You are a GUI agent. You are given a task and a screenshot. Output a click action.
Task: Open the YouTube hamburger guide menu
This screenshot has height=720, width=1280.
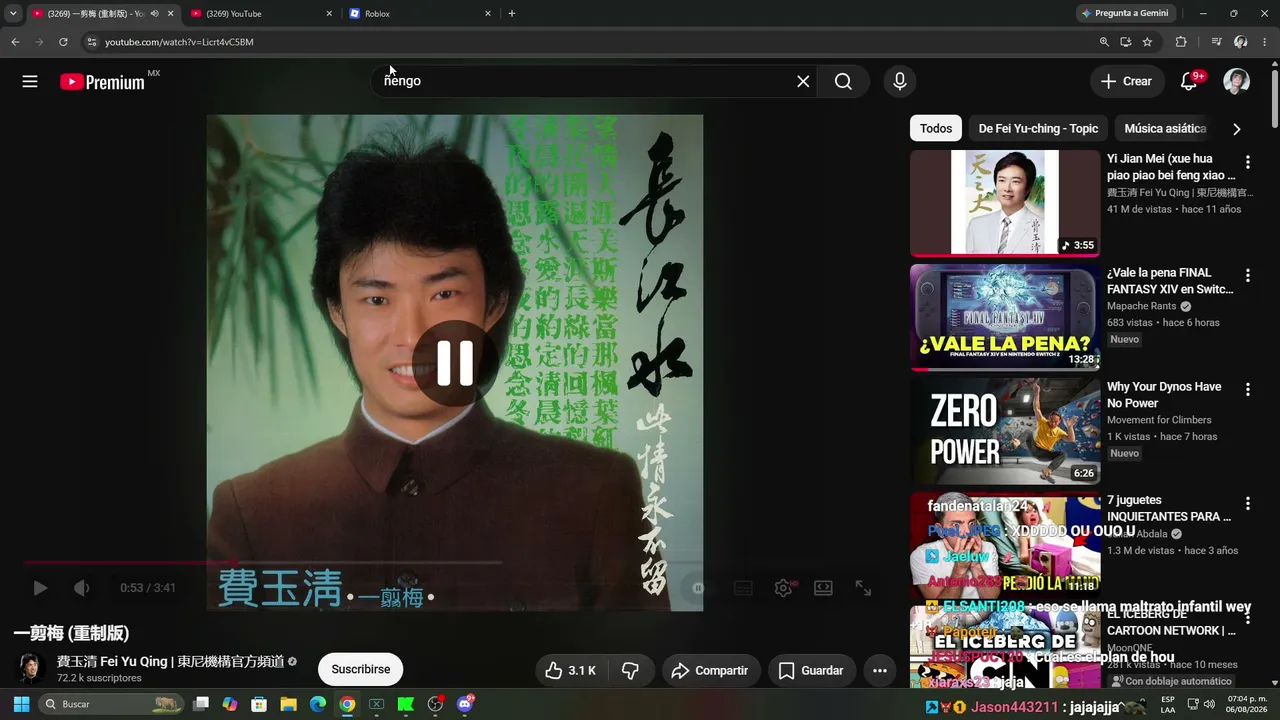click(x=30, y=81)
